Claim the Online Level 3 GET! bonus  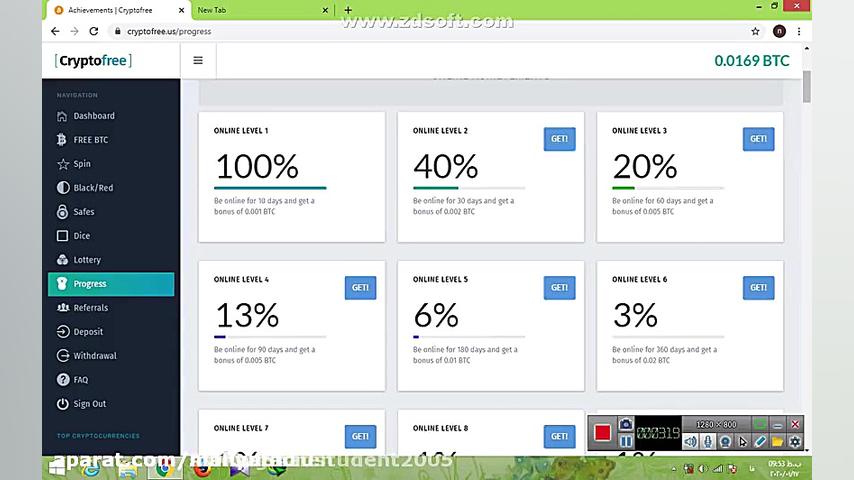point(758,139)
